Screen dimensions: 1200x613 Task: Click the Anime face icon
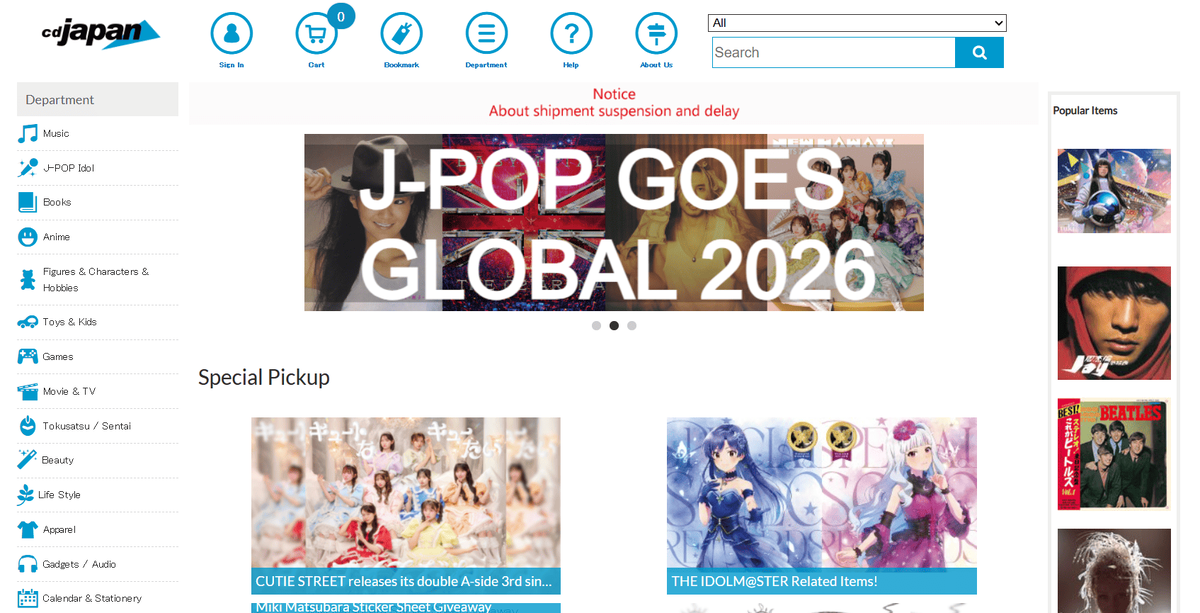(28, 237)
